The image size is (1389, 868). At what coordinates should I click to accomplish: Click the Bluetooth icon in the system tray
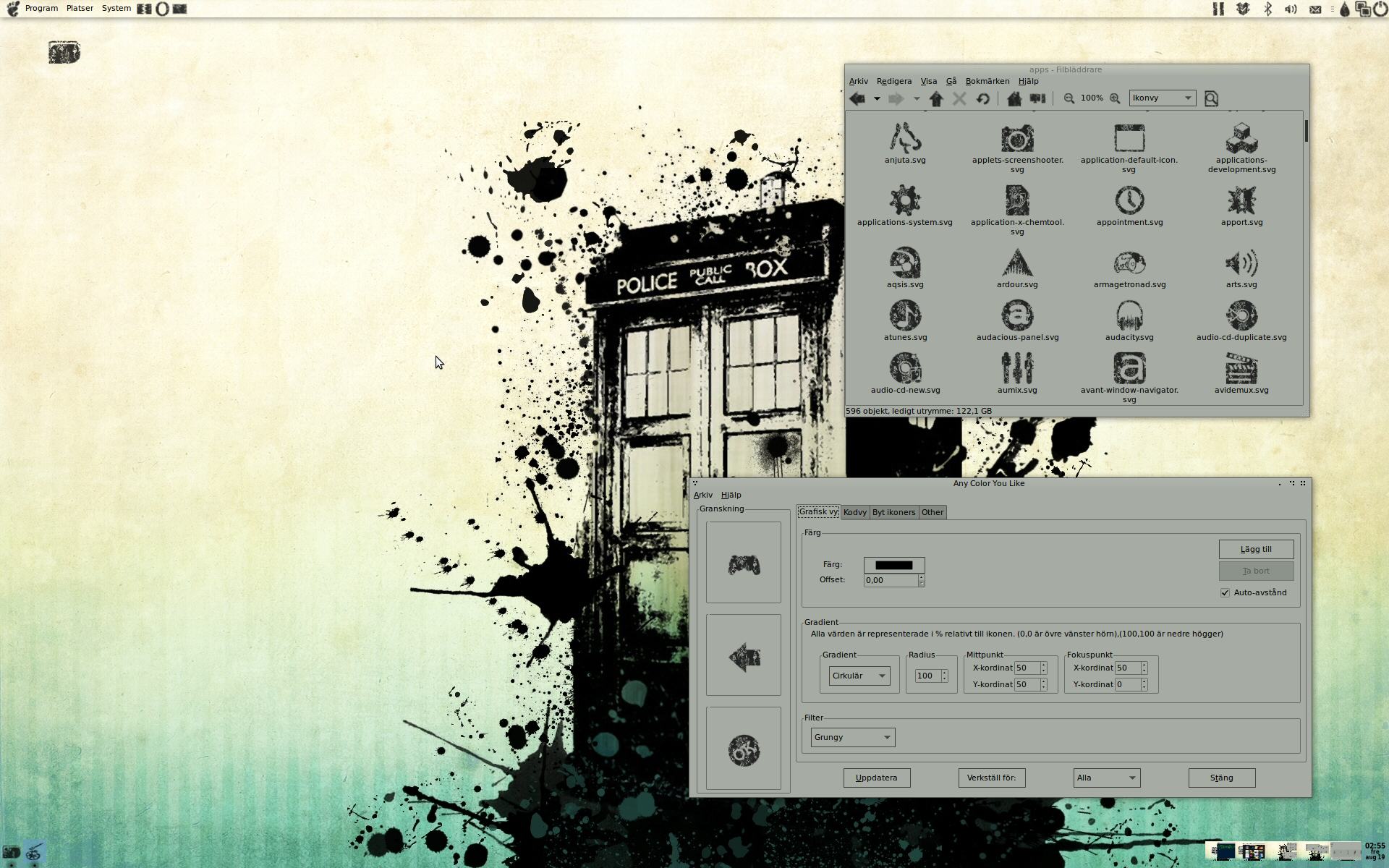point(1267,9)
